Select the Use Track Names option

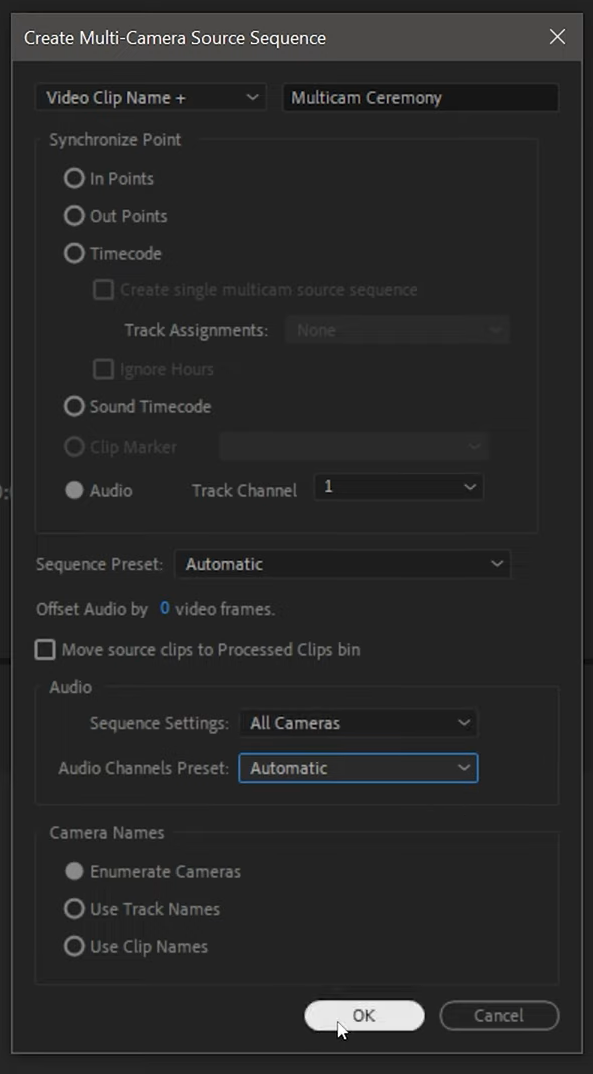[74, 909]
